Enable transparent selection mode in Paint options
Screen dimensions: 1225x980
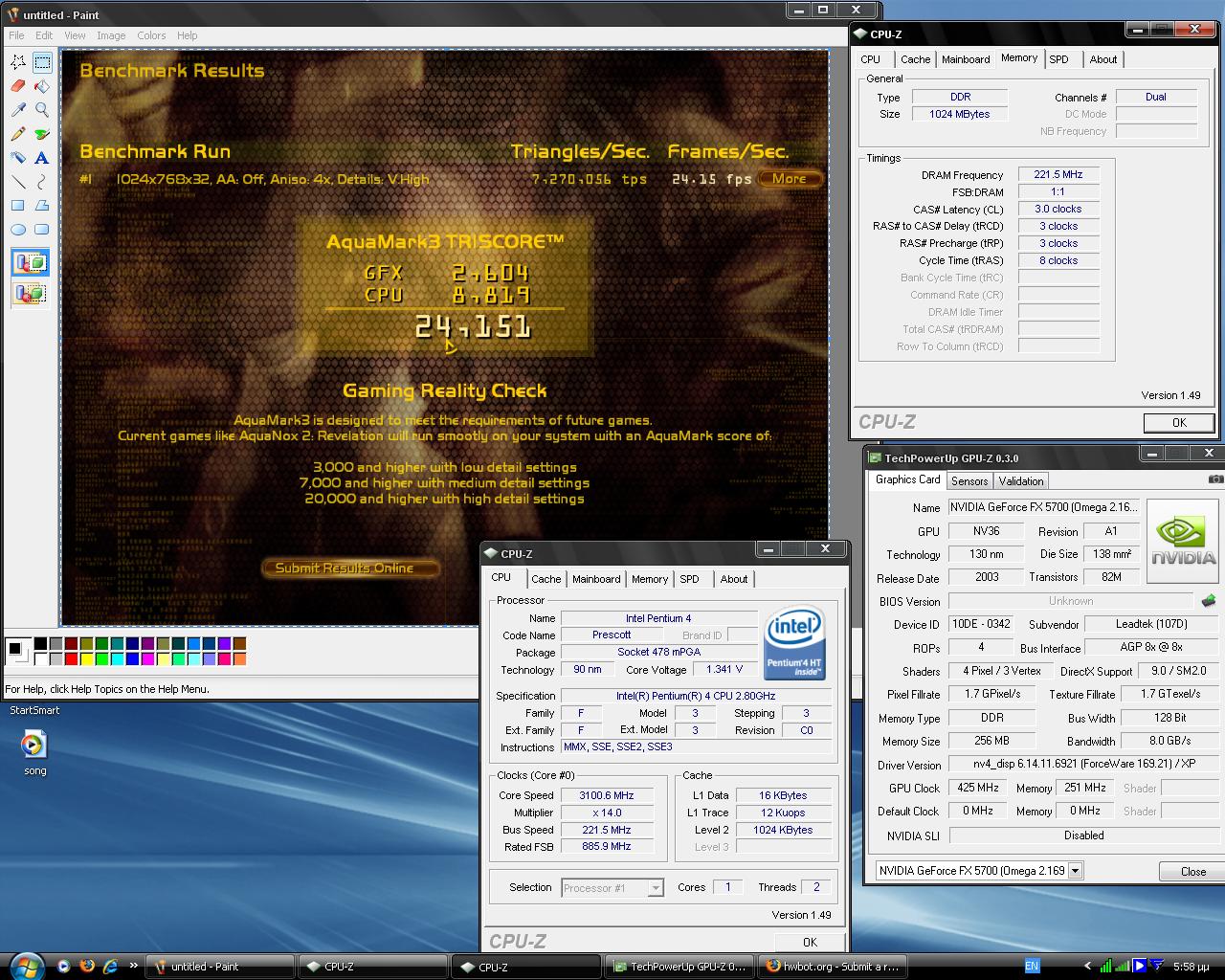(x=30, y=293)
